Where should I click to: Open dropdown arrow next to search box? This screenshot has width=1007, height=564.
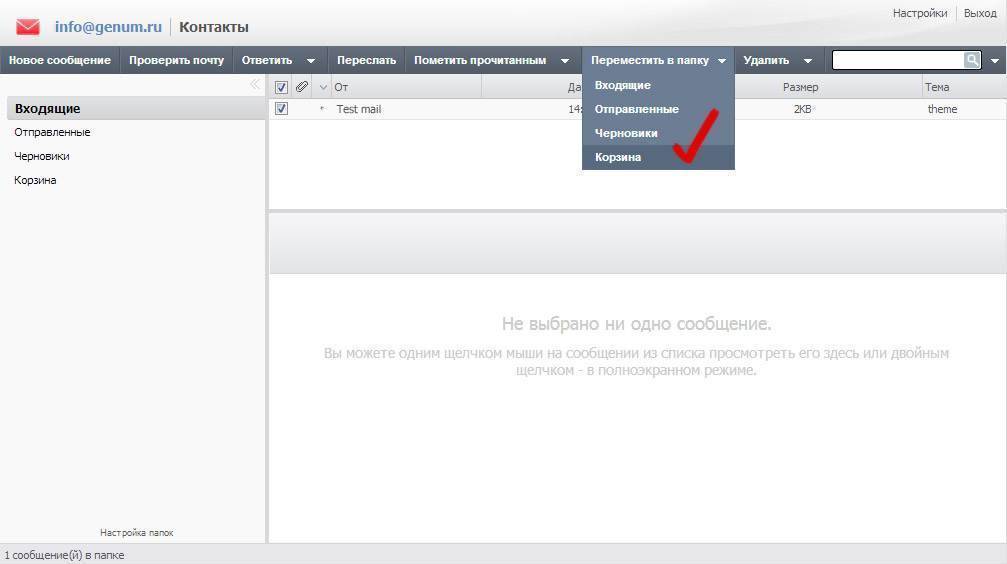tap(995, 61)
